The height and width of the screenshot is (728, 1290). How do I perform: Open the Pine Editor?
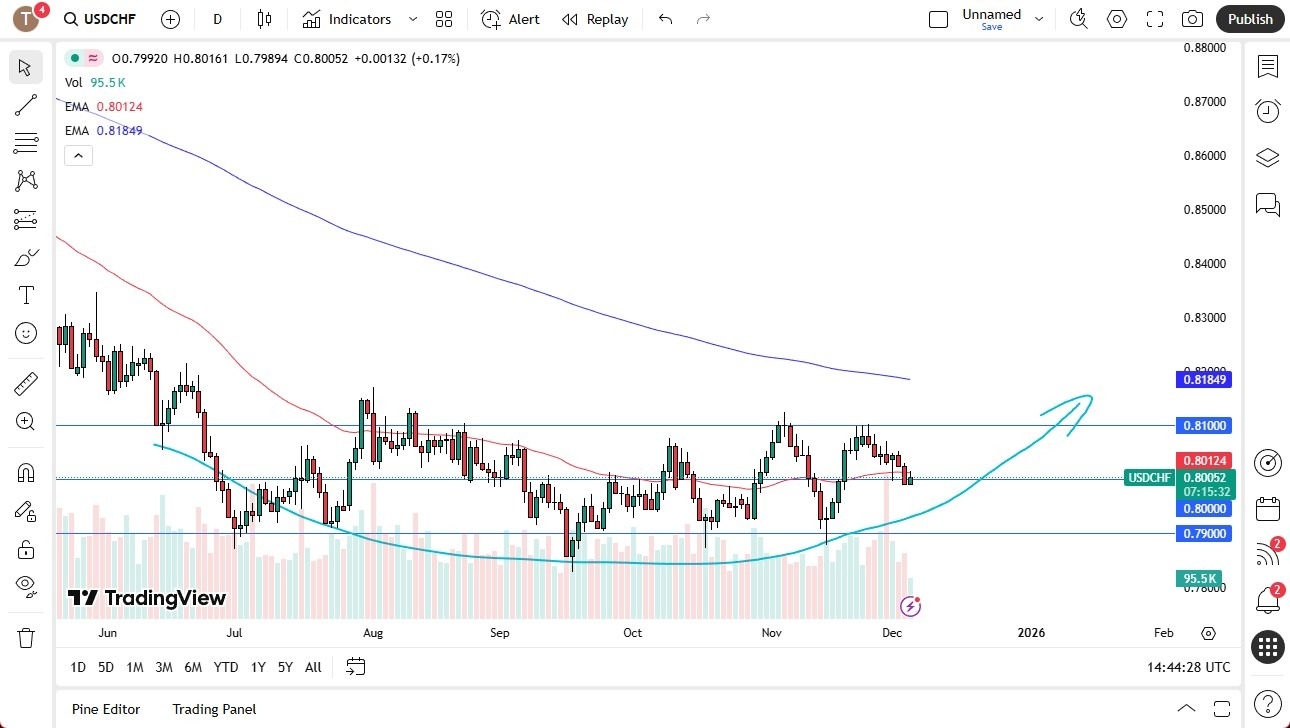105,709
